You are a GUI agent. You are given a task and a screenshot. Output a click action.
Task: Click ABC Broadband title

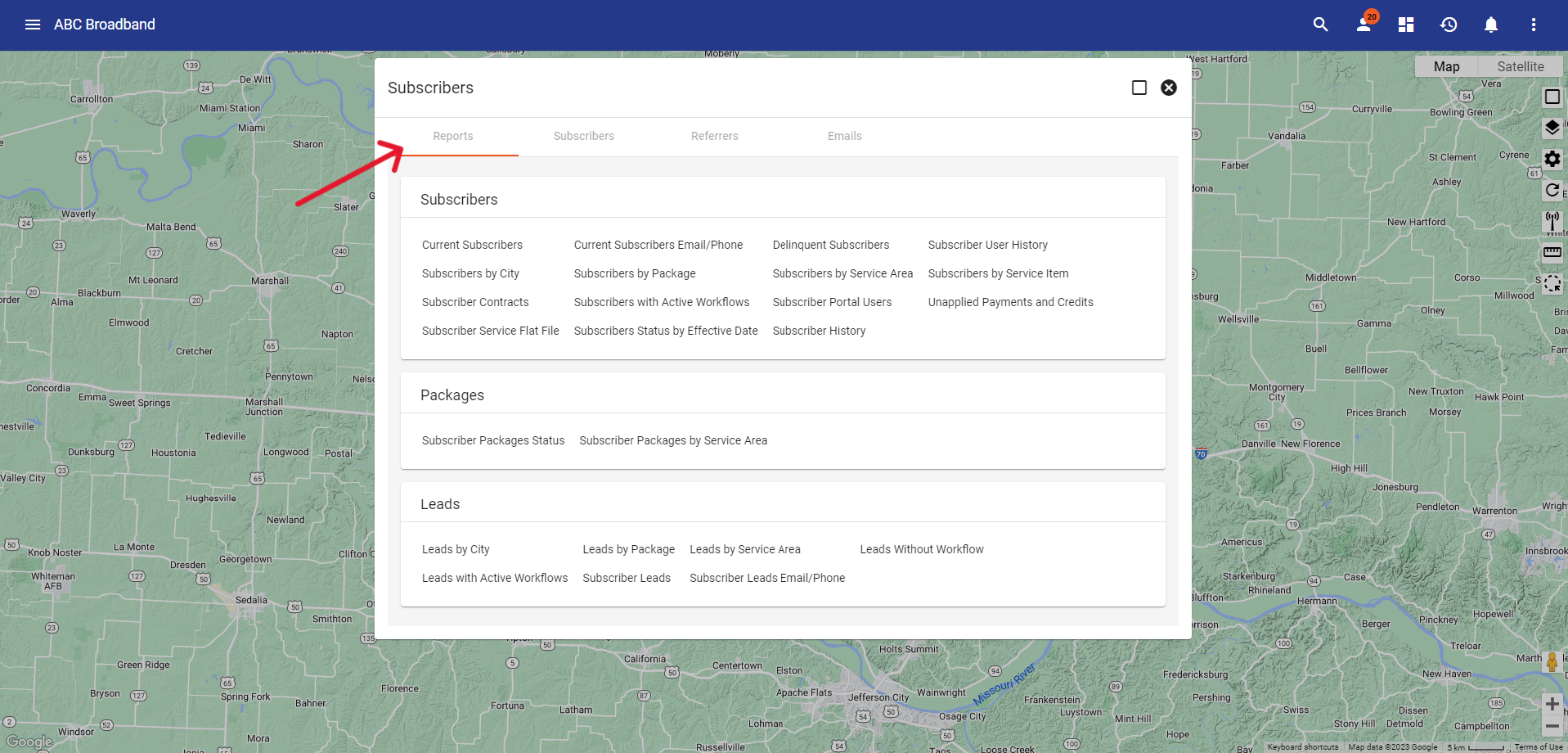105,25
